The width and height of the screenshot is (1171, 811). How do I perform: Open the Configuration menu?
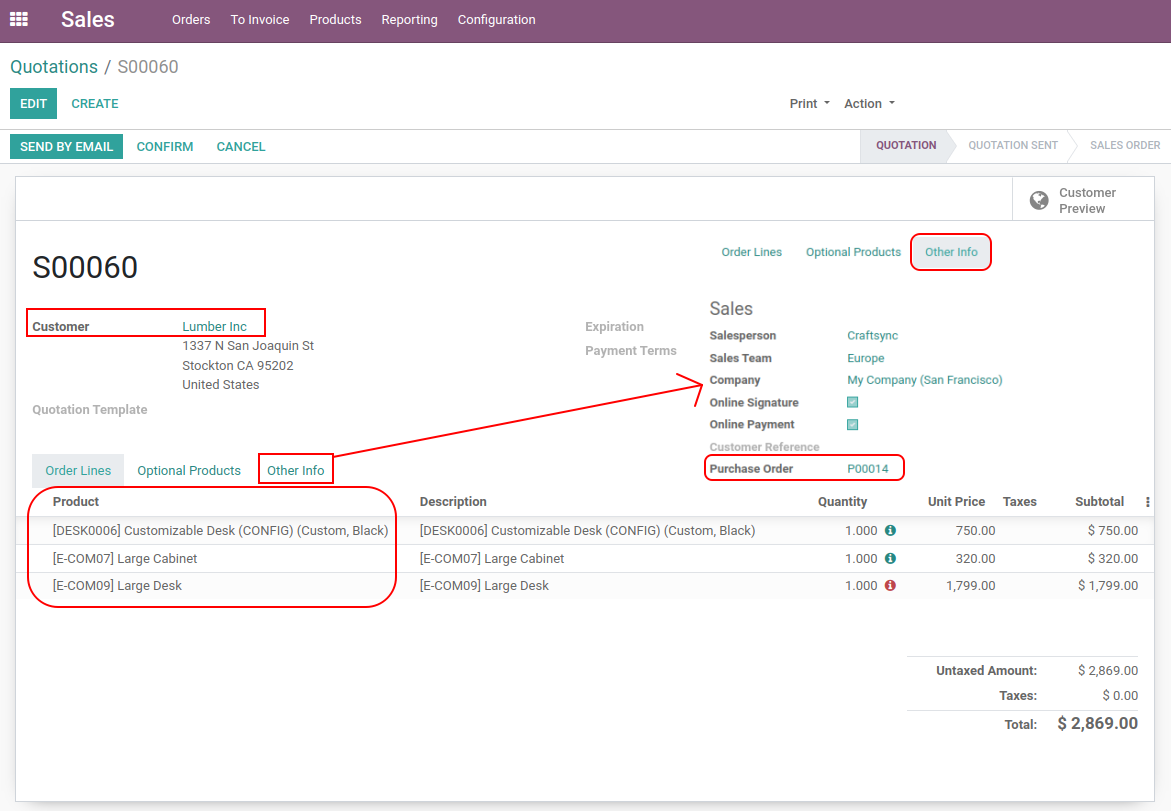496,20
